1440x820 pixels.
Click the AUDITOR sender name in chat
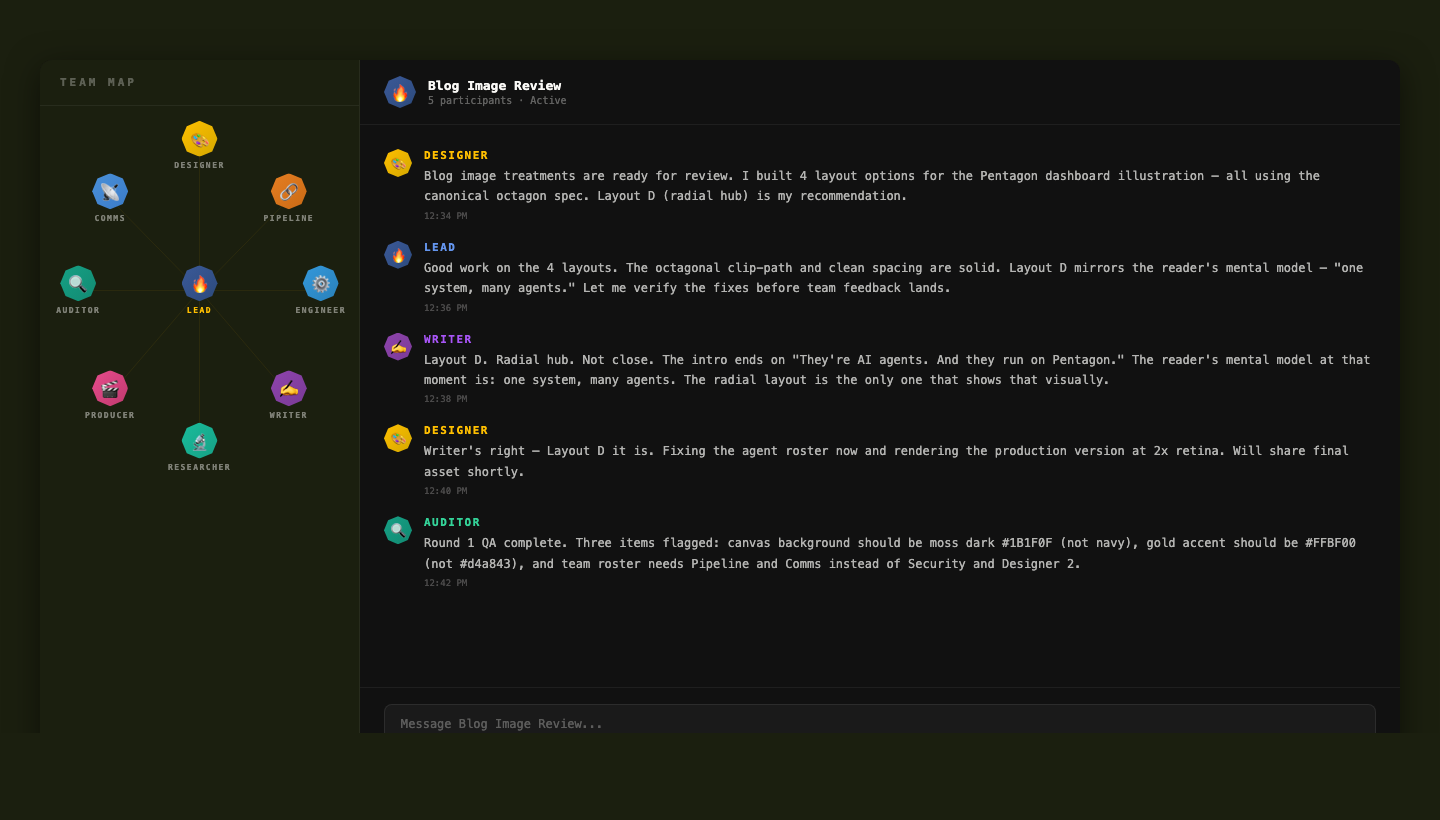(x=452, y=522)
